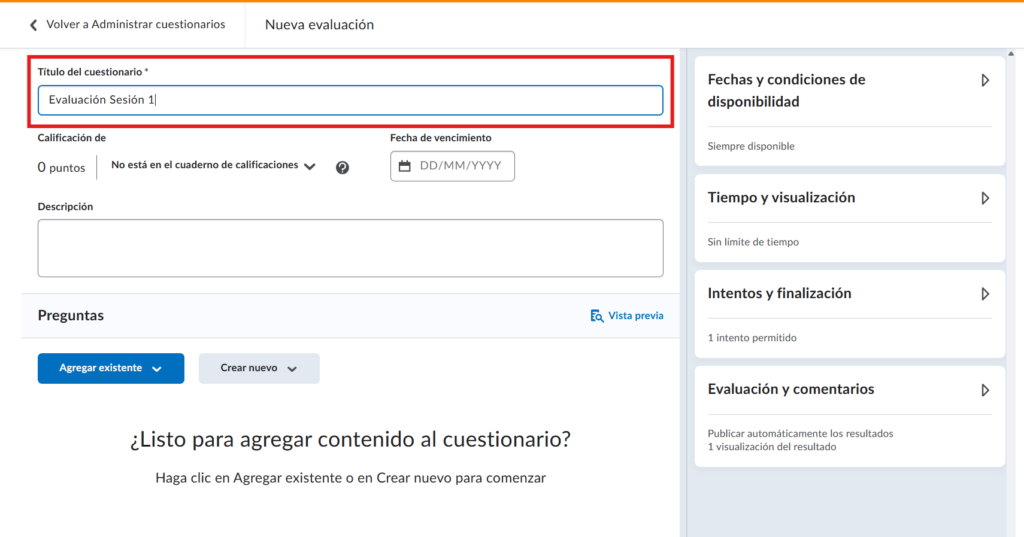Click the Descripción text area

click(350, 248)
